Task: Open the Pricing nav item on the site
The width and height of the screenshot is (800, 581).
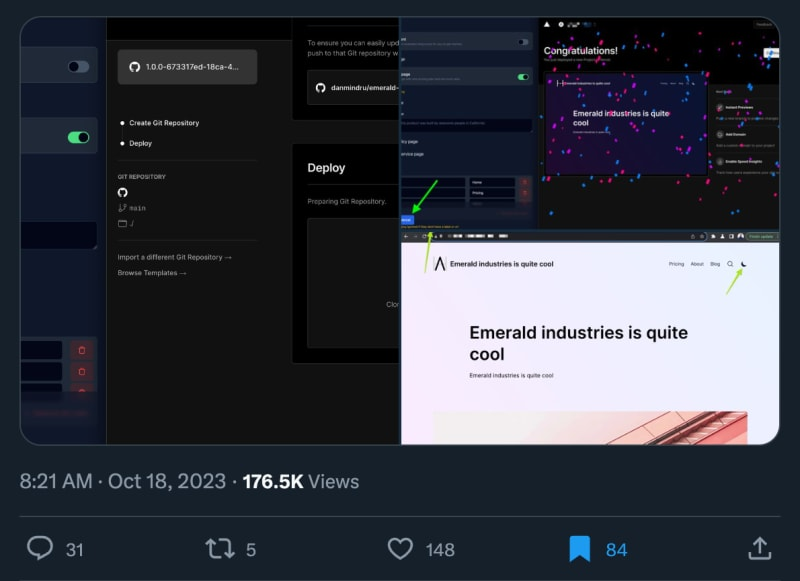Action: [x=676, y=264]
